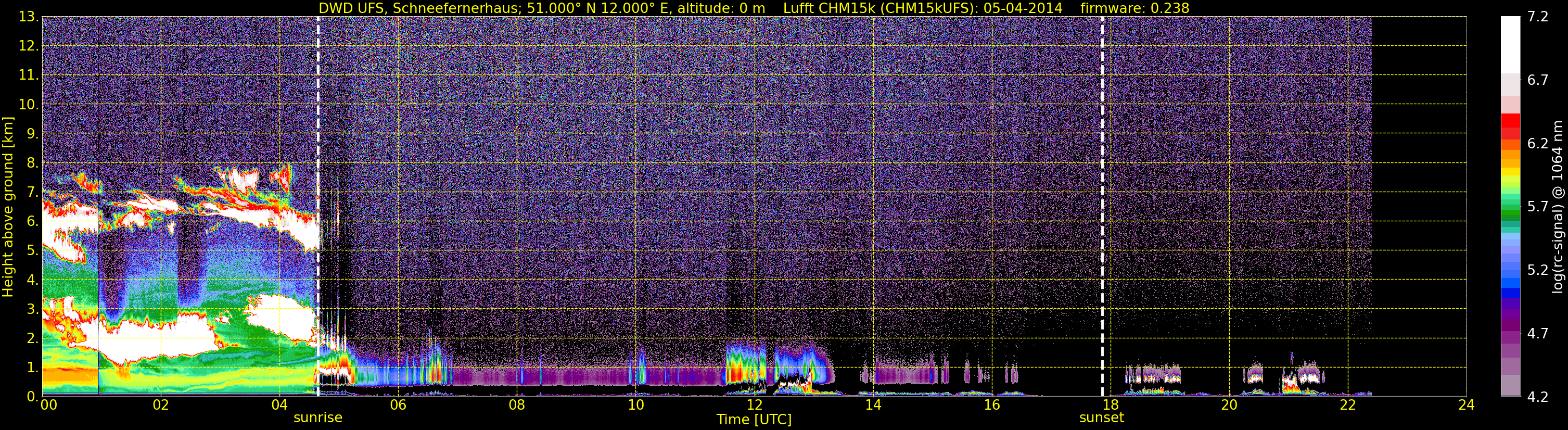The height and width of the screenshot is (430, 1568).
Task: Click the time axis tick '24'
Action: click(1467, 405)
